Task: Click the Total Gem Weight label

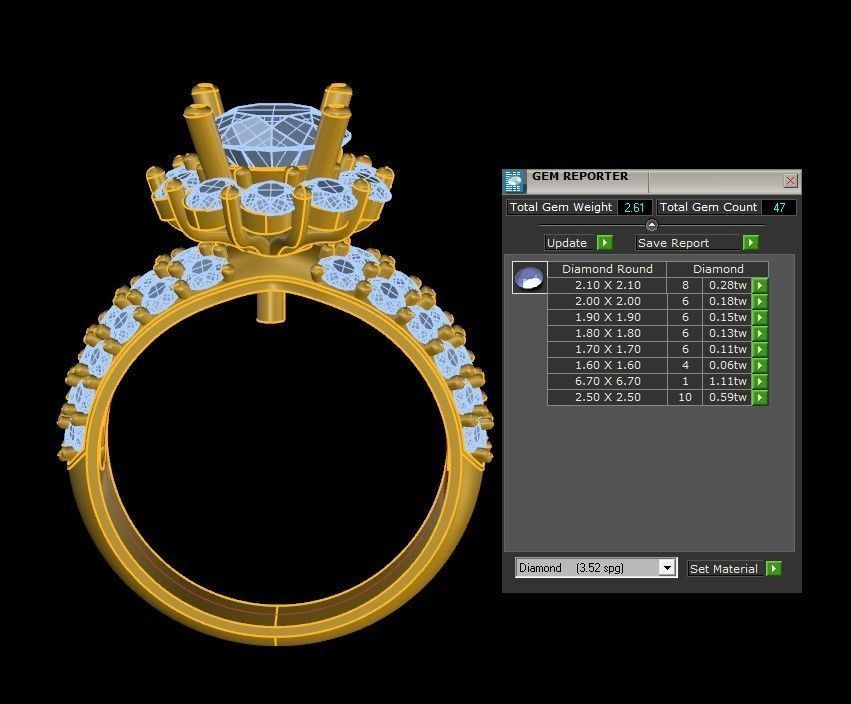Action: [x=561, y=207]
